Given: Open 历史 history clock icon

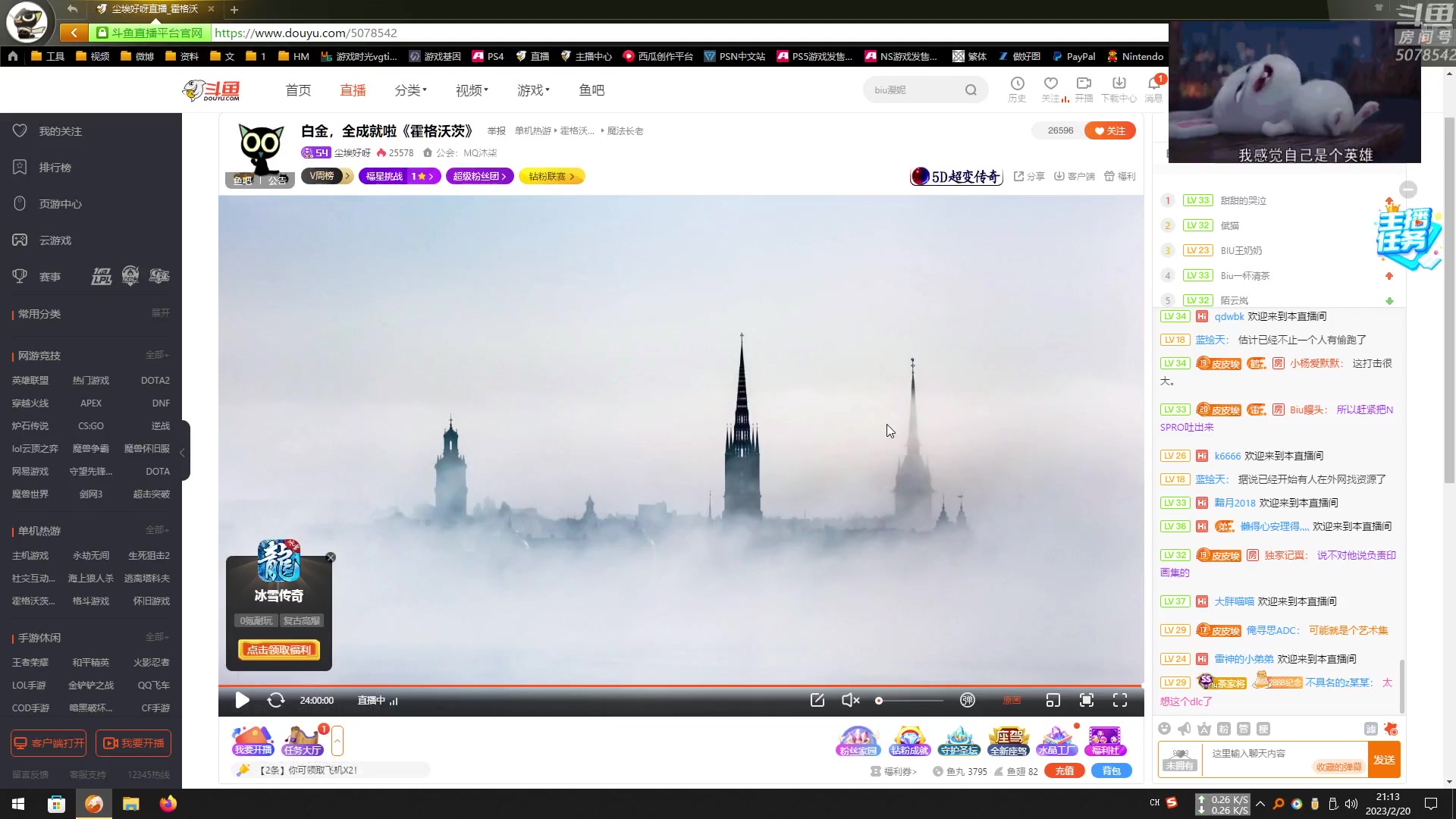Looking at the screenshot, I should pos(1017,89).
